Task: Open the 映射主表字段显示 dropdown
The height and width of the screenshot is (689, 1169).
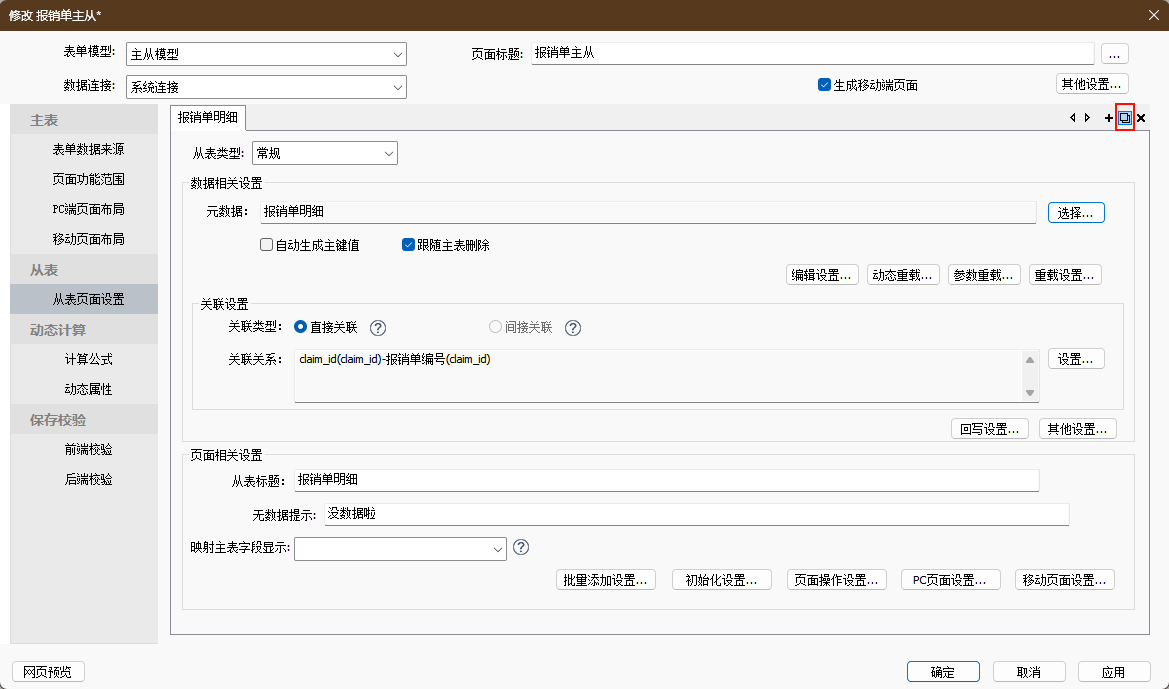Action: (400, 548)
